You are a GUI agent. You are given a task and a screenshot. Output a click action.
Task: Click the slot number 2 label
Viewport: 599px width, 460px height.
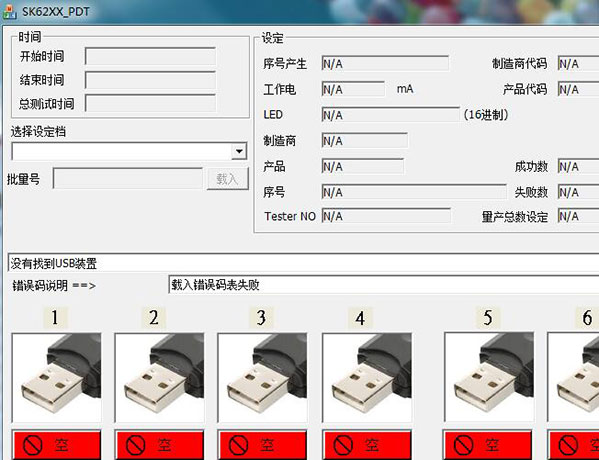154,317
